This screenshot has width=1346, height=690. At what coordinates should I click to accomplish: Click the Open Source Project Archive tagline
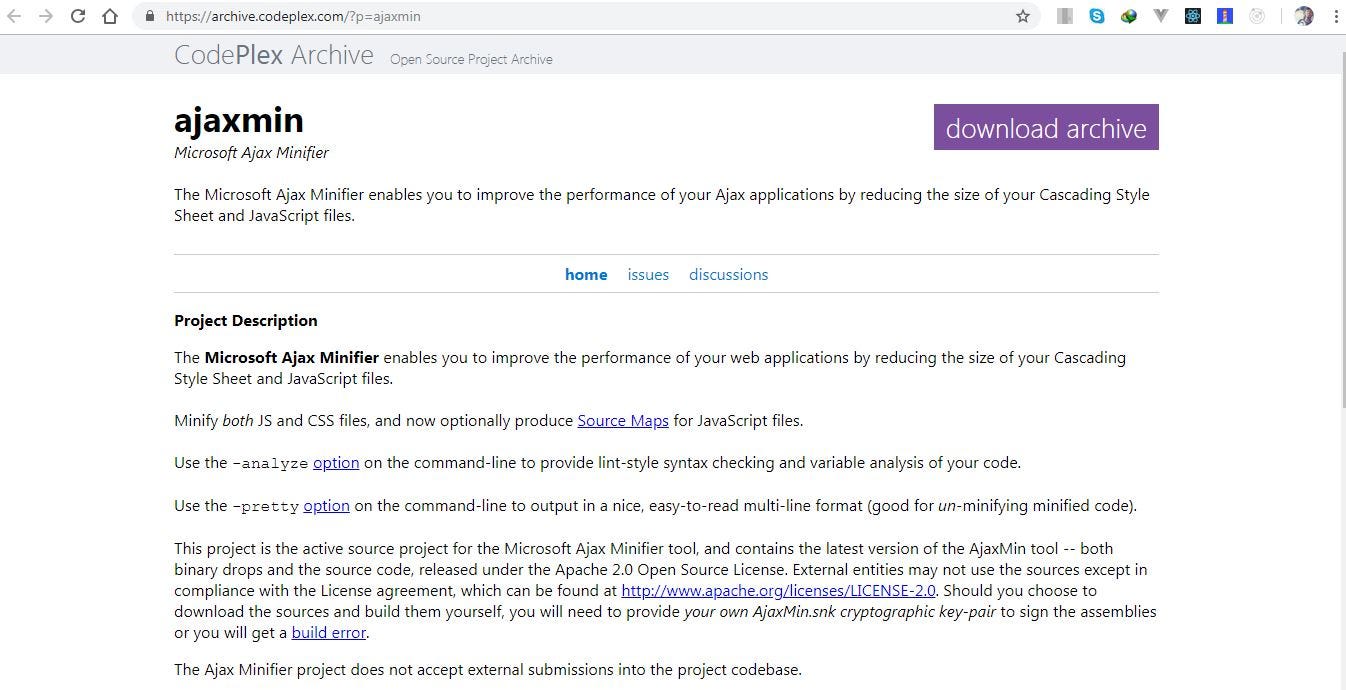click(x=471, y=59)
